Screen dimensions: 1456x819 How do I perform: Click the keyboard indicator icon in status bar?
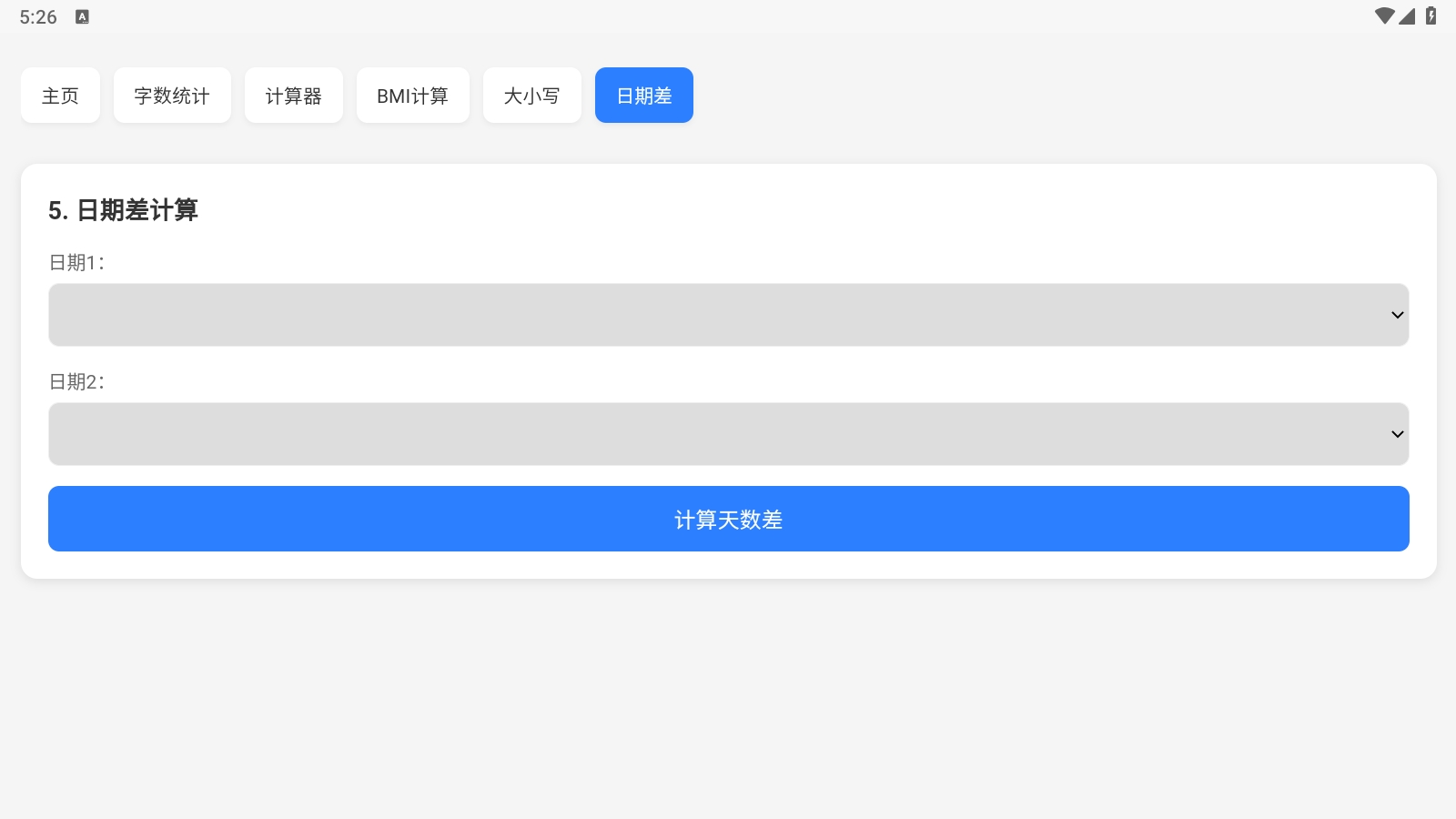point(83,16)
